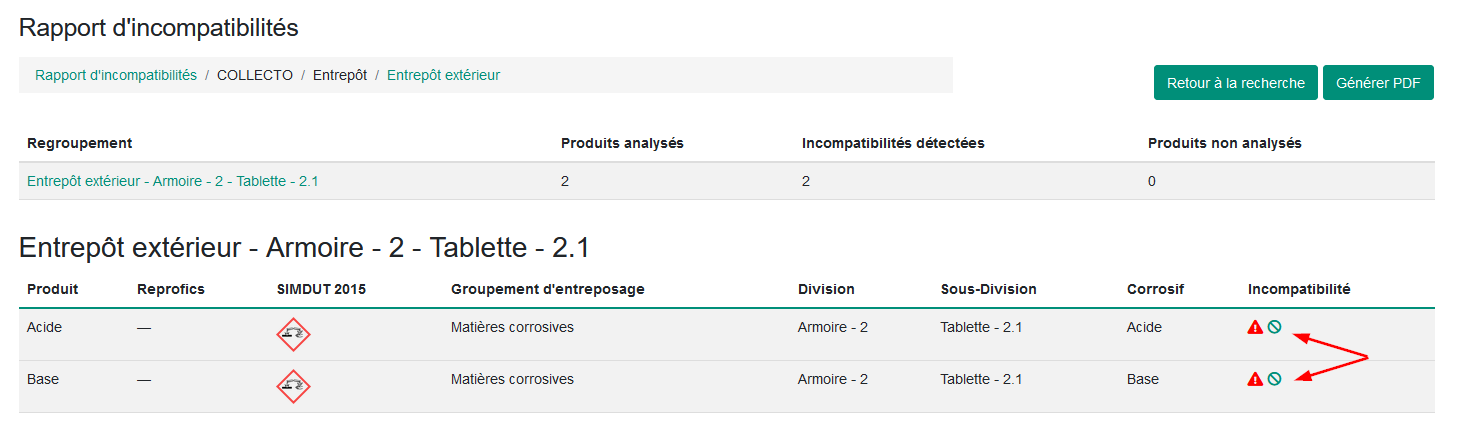Click the corrosive SIMDUT pictogram for Base
This screenshot has height=428, width=1463.
tap(293, 386)
